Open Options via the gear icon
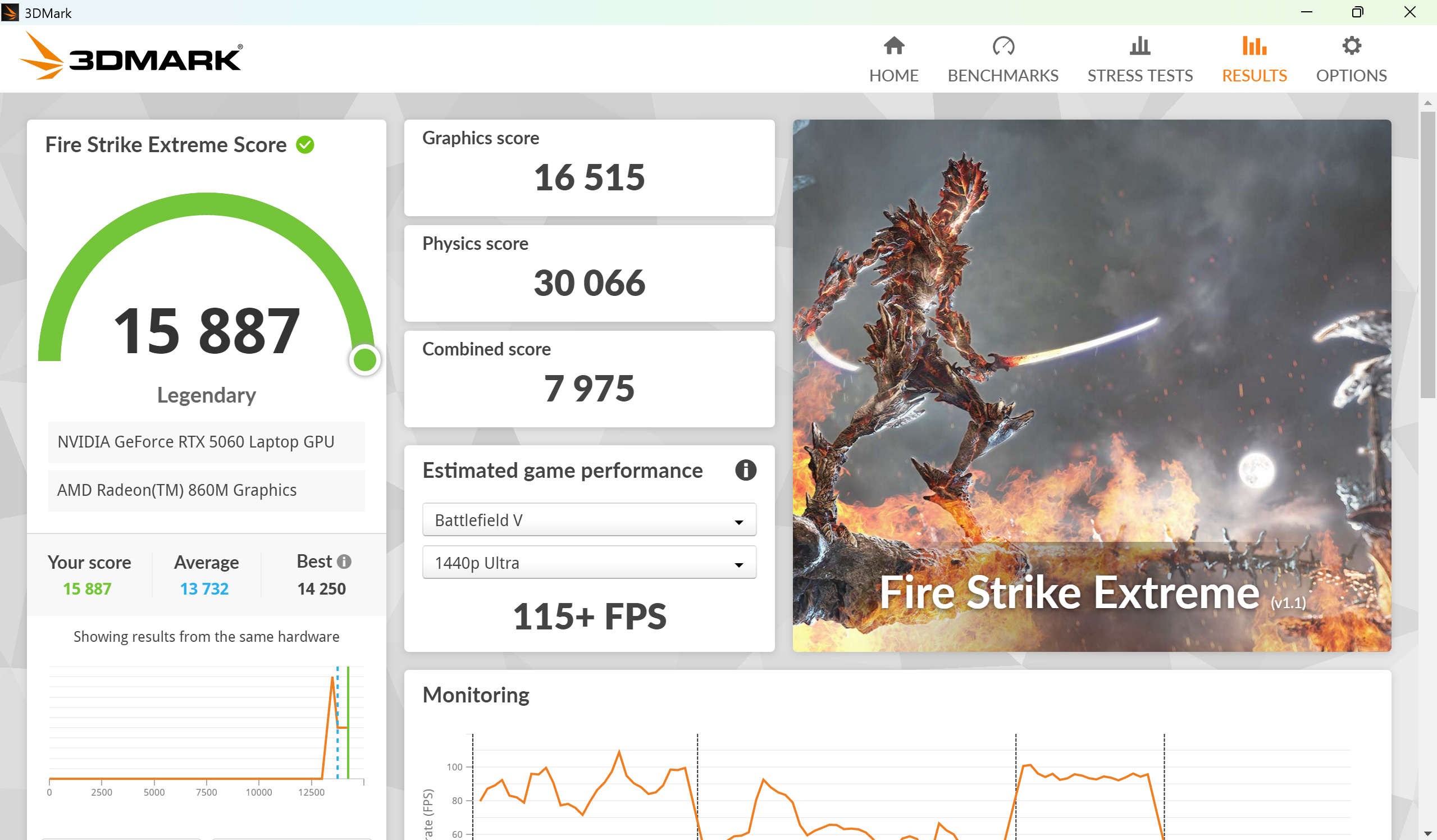Screen dimensions: 1437x840 [x=1351, y=45]
